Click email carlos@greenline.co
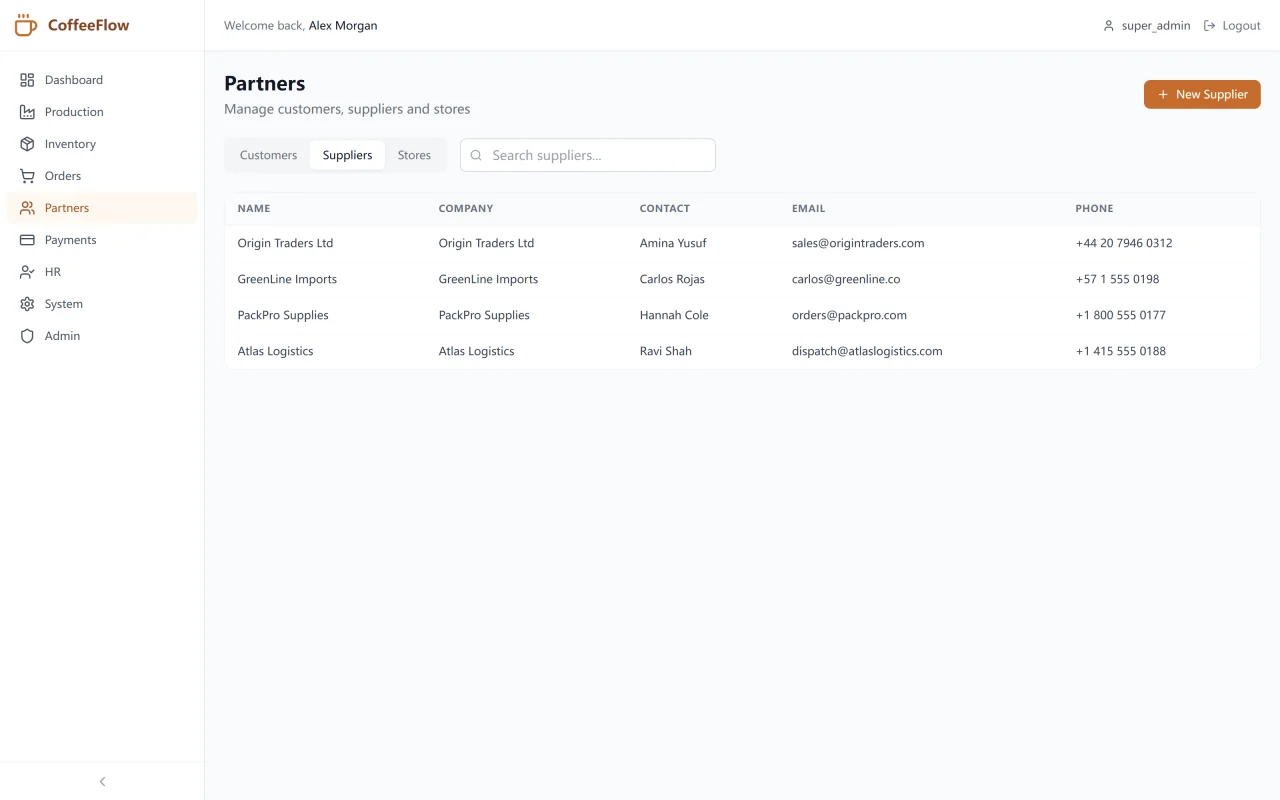Screen dimensions: 1280x800 (x=846, y=279)
